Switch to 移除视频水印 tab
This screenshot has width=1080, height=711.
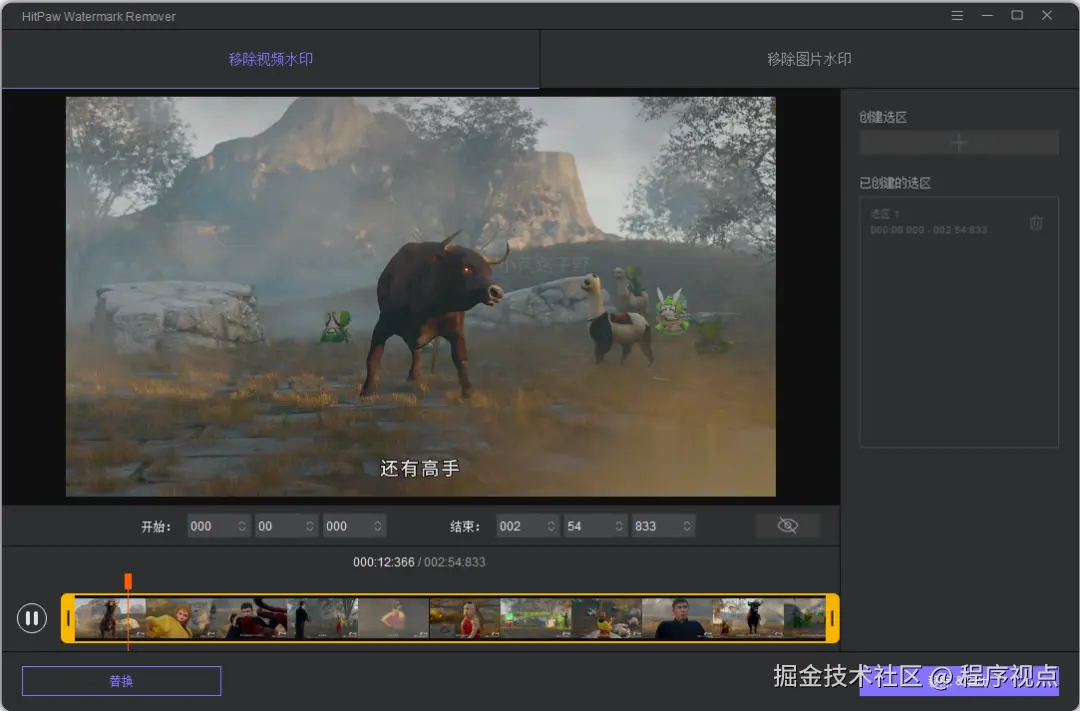click(x=271, y=59)
